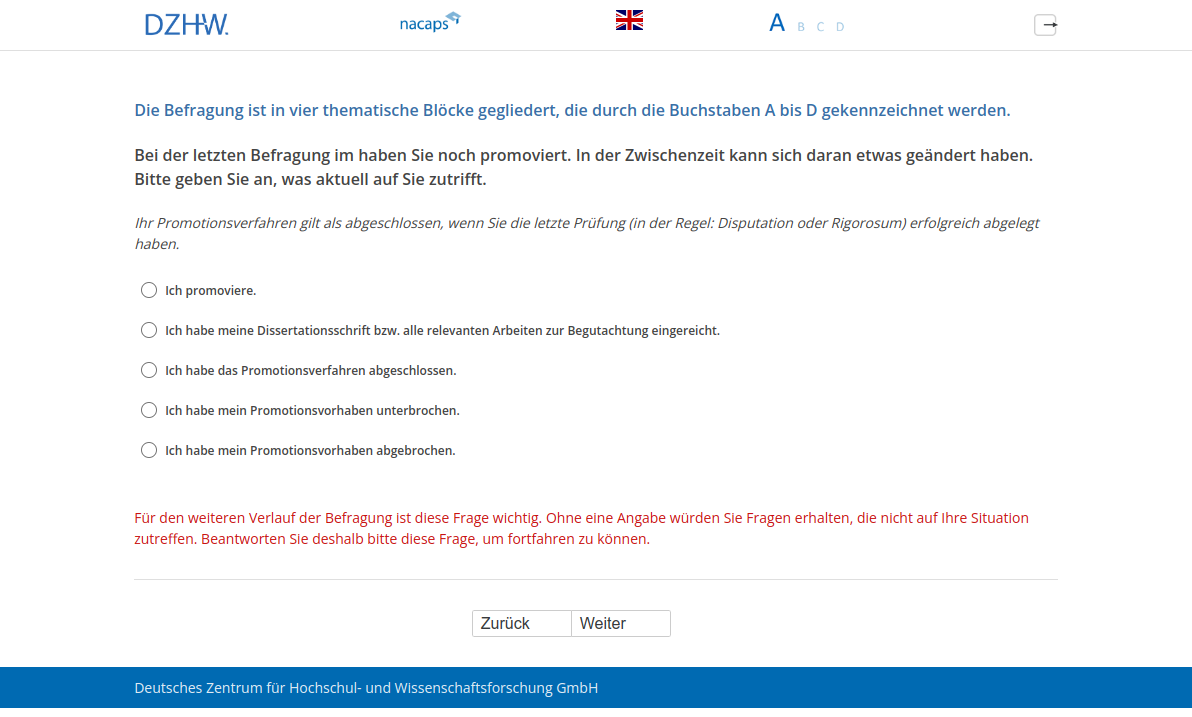Click the red warning message text
This screenshot has width=1192, height=717.
pos(580,528)
